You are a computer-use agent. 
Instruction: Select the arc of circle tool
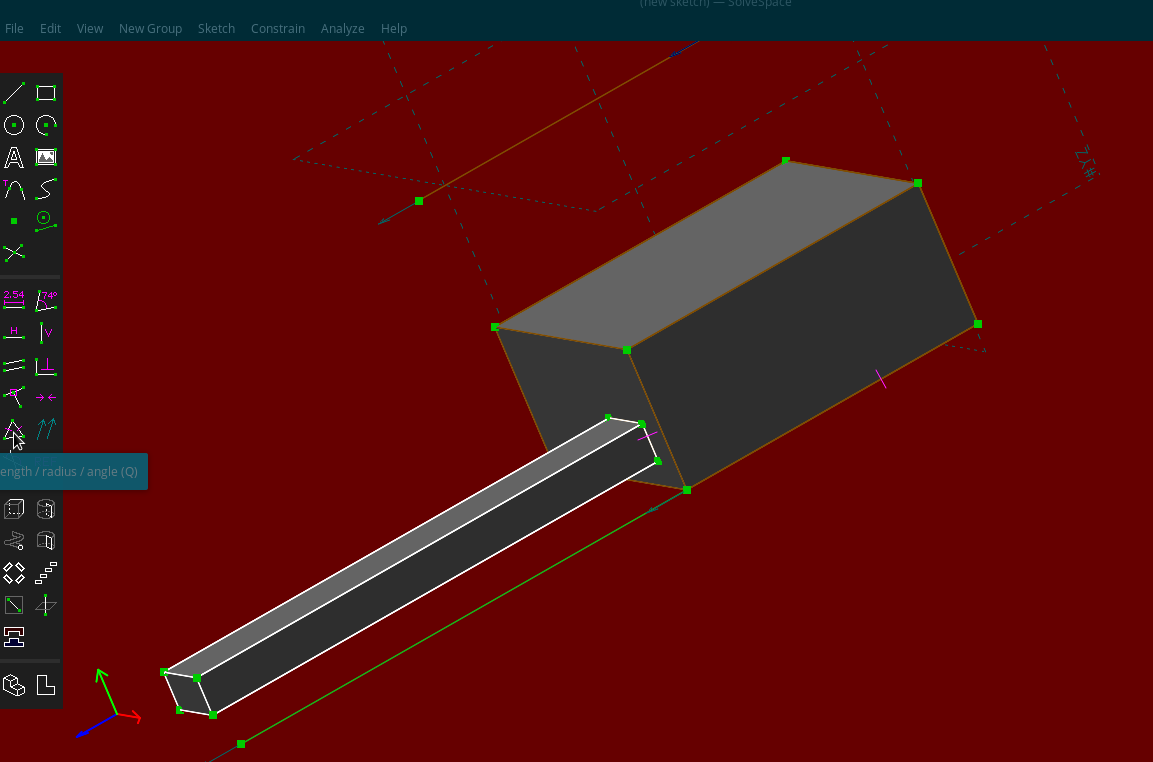tap(45, 124)
